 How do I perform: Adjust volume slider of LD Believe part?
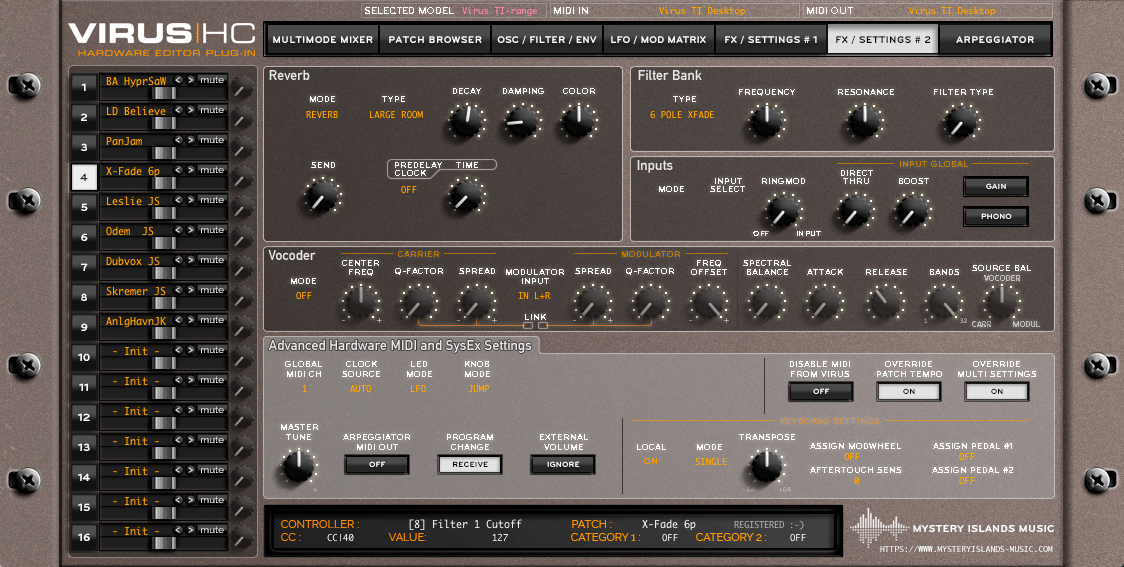164,123
